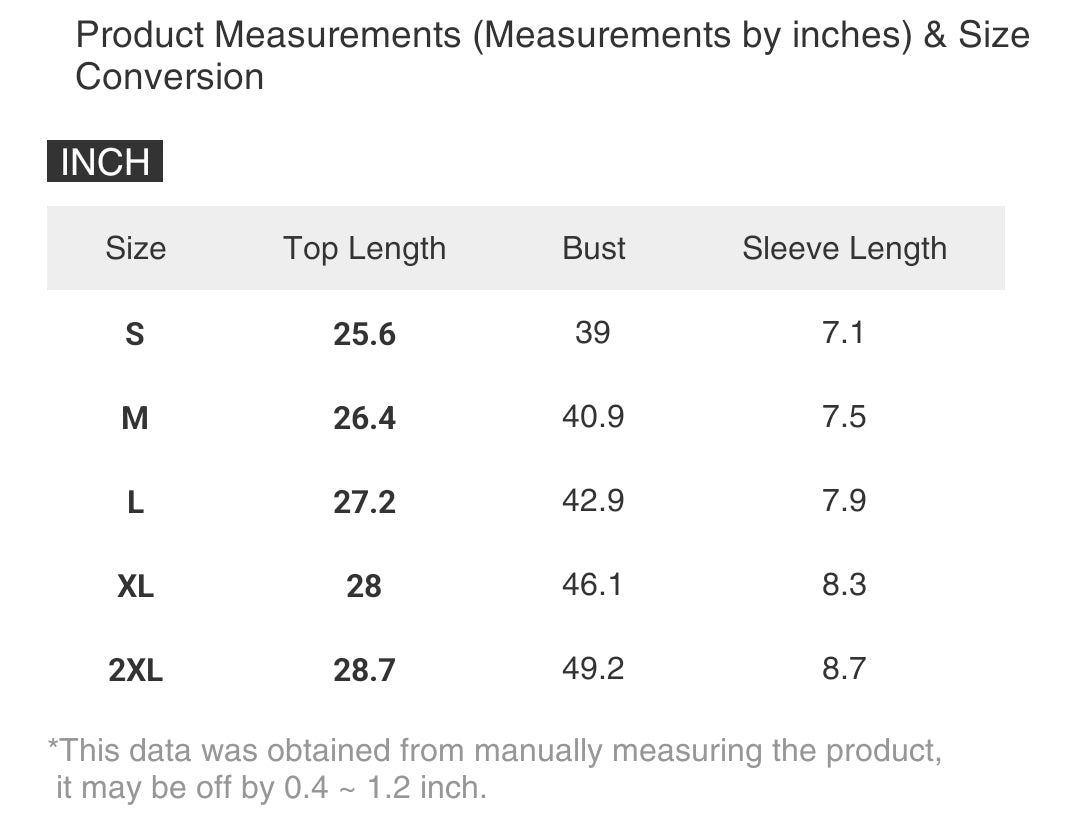Select the S size row label
Image resolution: width=1080 pixels, height=821 pixels.
(135, 334)
